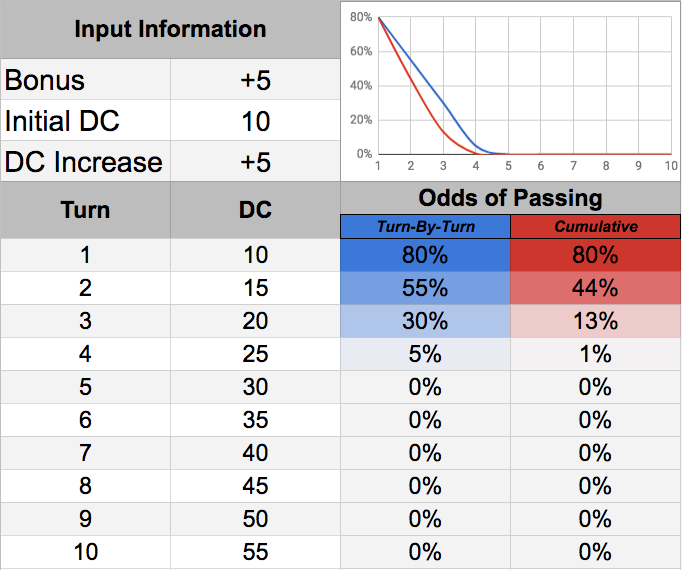Click the 30% Turn-By-Turn cell
682x570 pixels.
pyautogui.click(x=426, y=321)
